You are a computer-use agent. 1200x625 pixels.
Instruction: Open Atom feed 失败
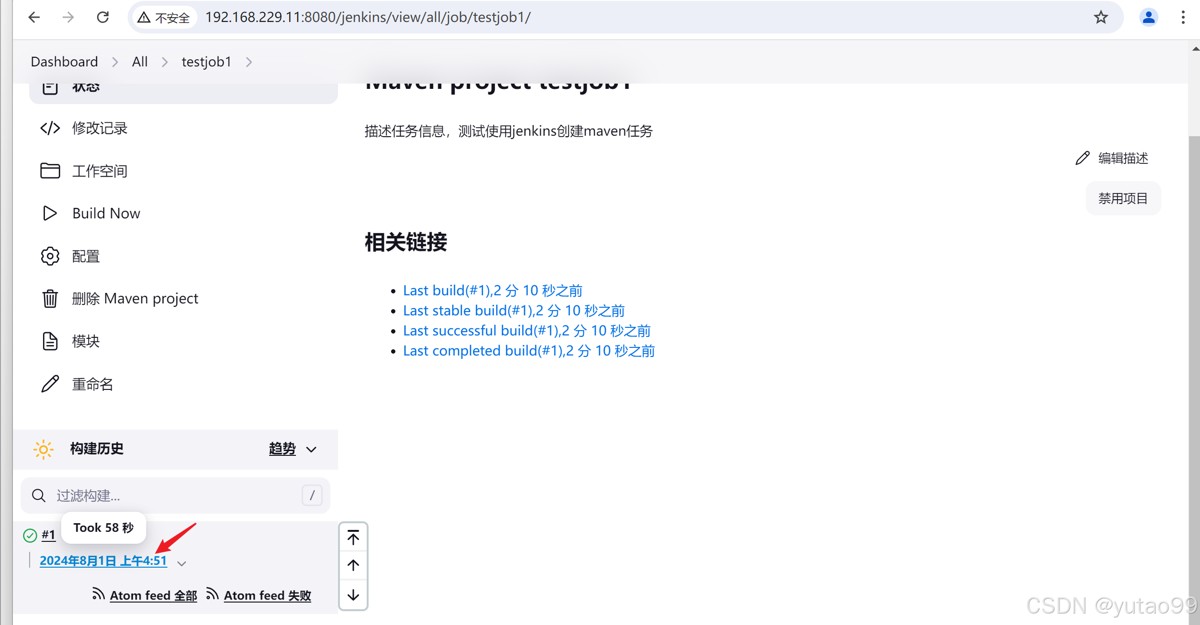[267, 595]
